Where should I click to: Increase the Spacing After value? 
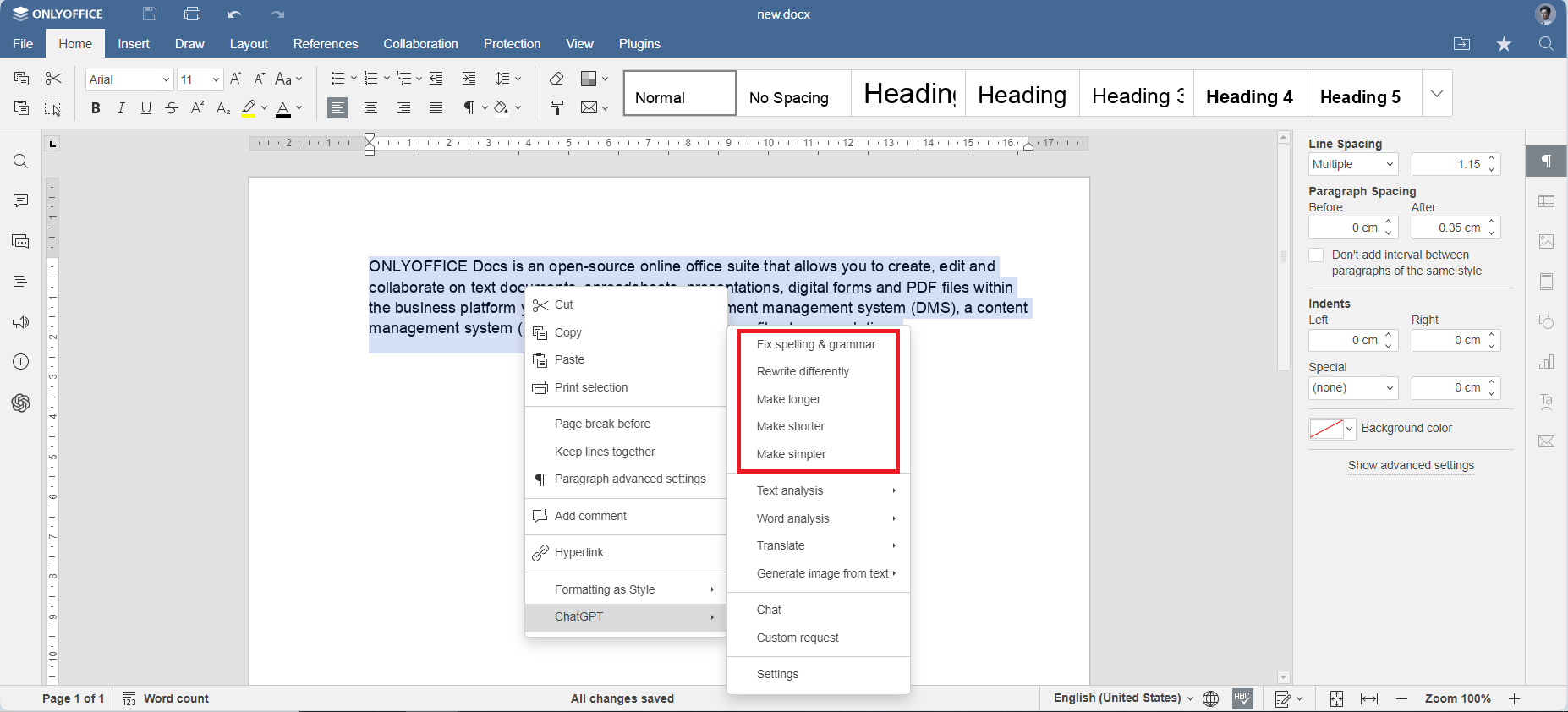tap(1492, 222)
